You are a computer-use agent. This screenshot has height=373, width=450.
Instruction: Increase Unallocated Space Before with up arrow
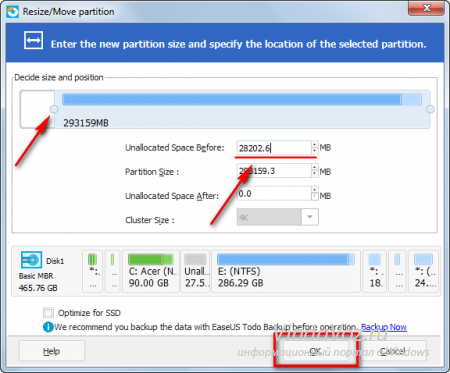(x=314, y=144)
